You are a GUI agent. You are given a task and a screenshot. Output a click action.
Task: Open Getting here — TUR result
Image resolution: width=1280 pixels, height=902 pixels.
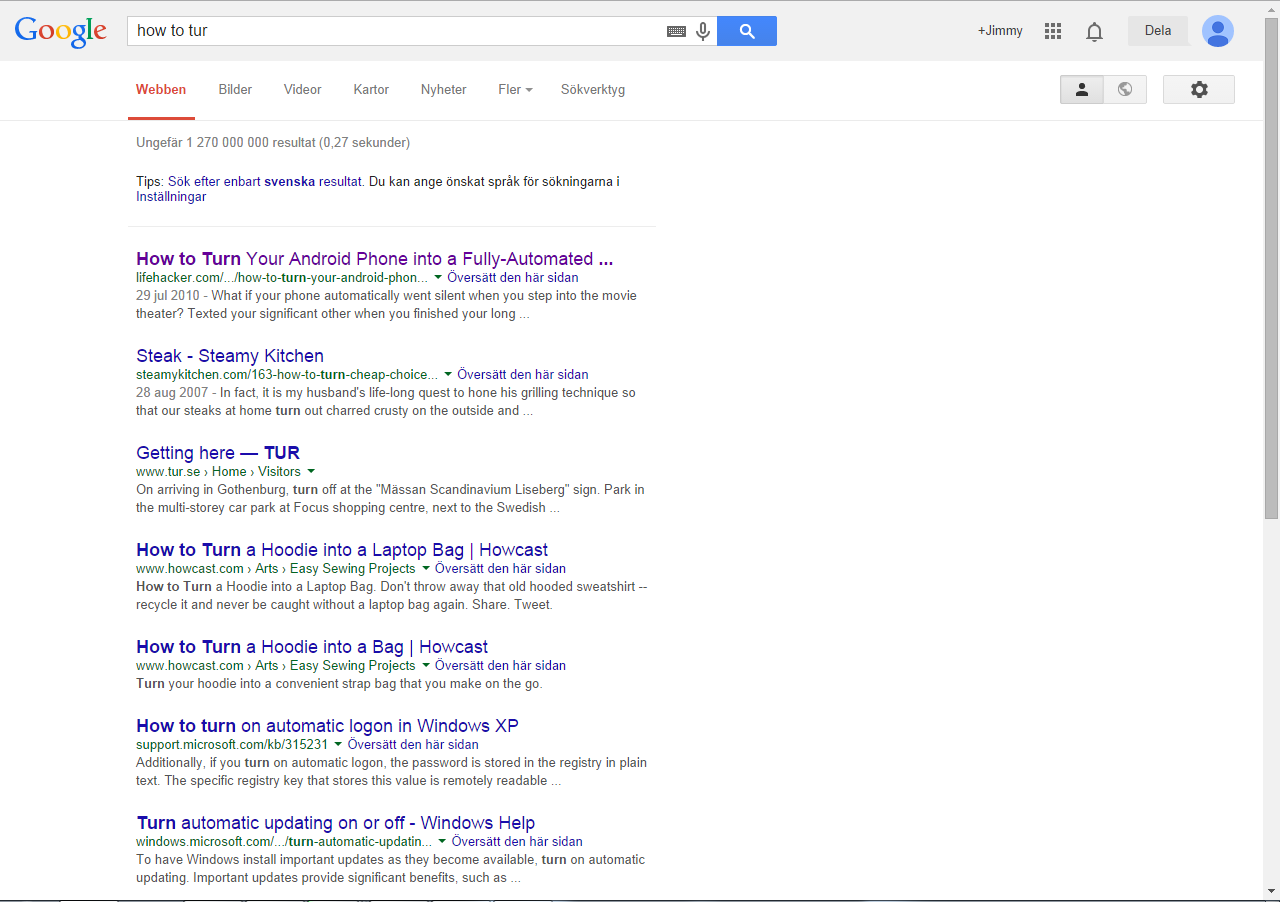click(218, 452)
